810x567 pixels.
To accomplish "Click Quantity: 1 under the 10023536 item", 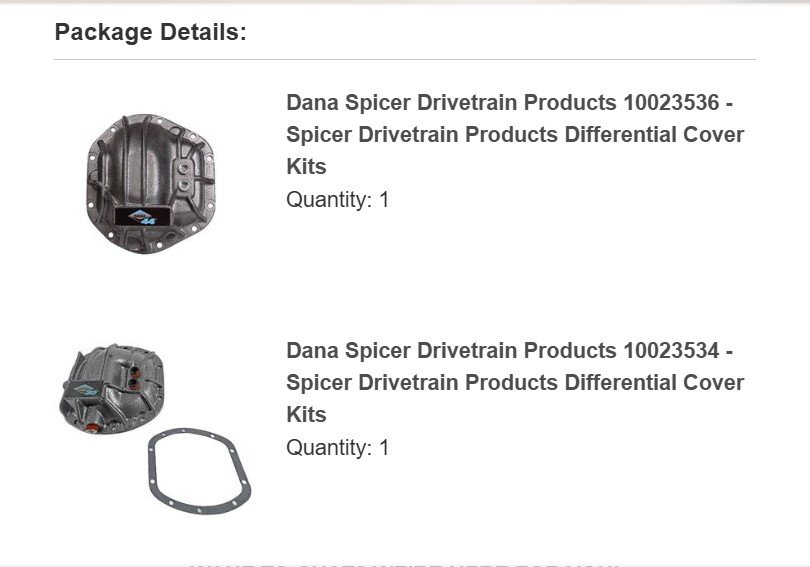I will tap(338, 199).
